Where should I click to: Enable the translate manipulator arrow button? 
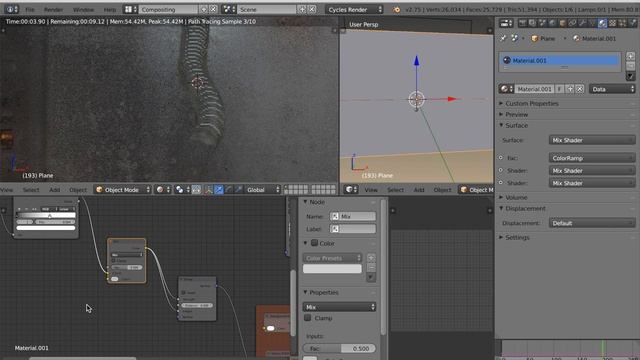tap(219, 190)
